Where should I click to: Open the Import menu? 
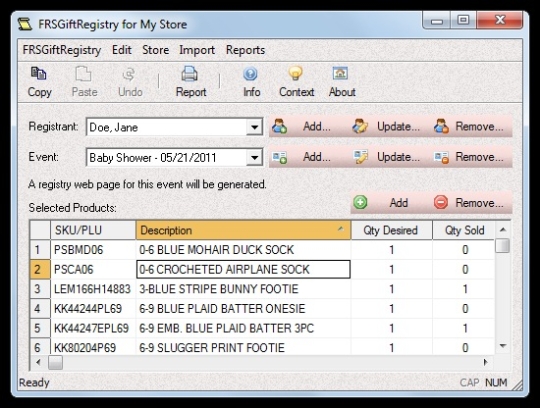[197, 50]
